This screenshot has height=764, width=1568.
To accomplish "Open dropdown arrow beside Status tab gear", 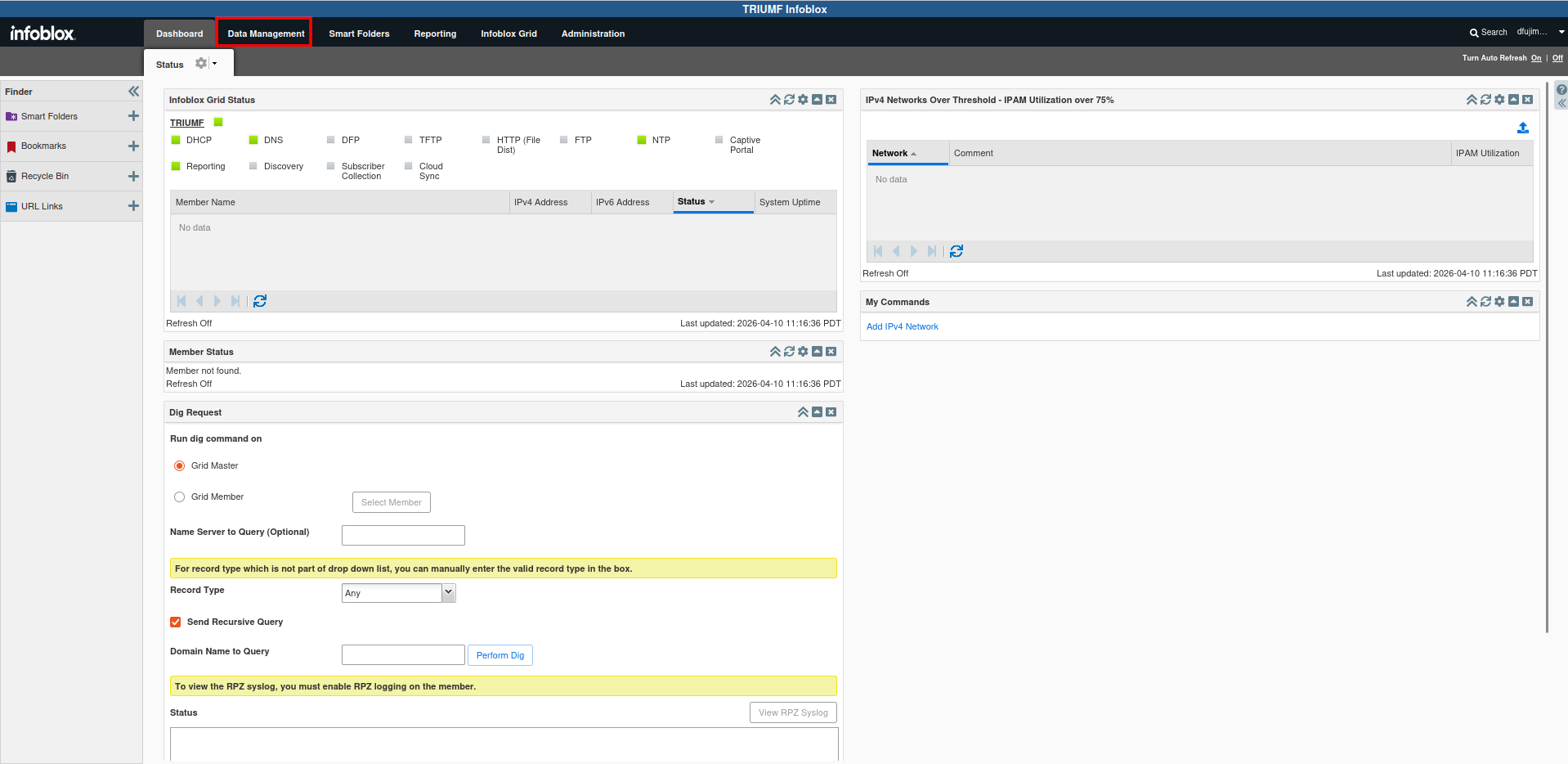I will (x=215, y=64).
